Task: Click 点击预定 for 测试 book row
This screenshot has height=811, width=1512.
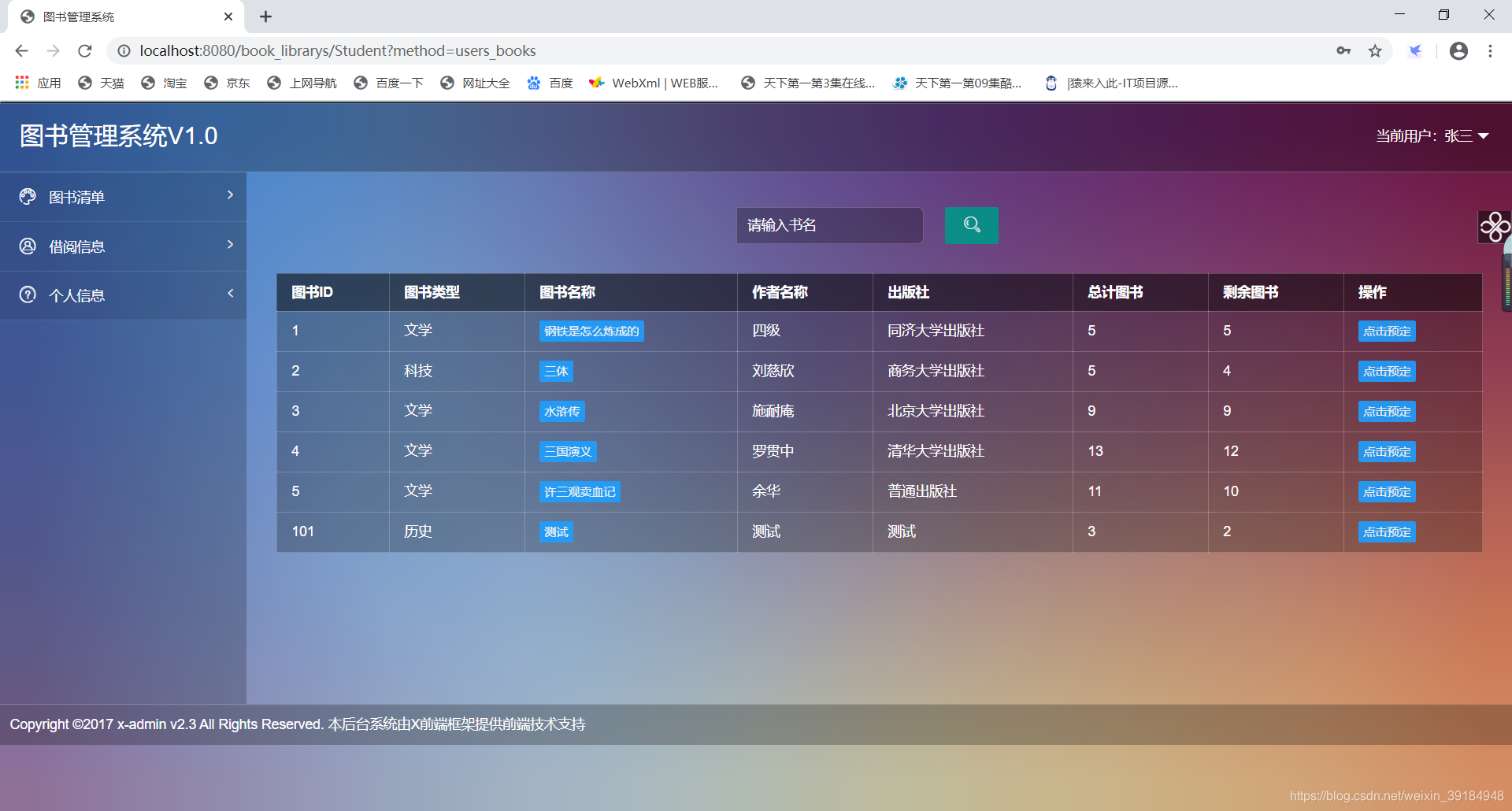Action: (x=1387, y=532)
